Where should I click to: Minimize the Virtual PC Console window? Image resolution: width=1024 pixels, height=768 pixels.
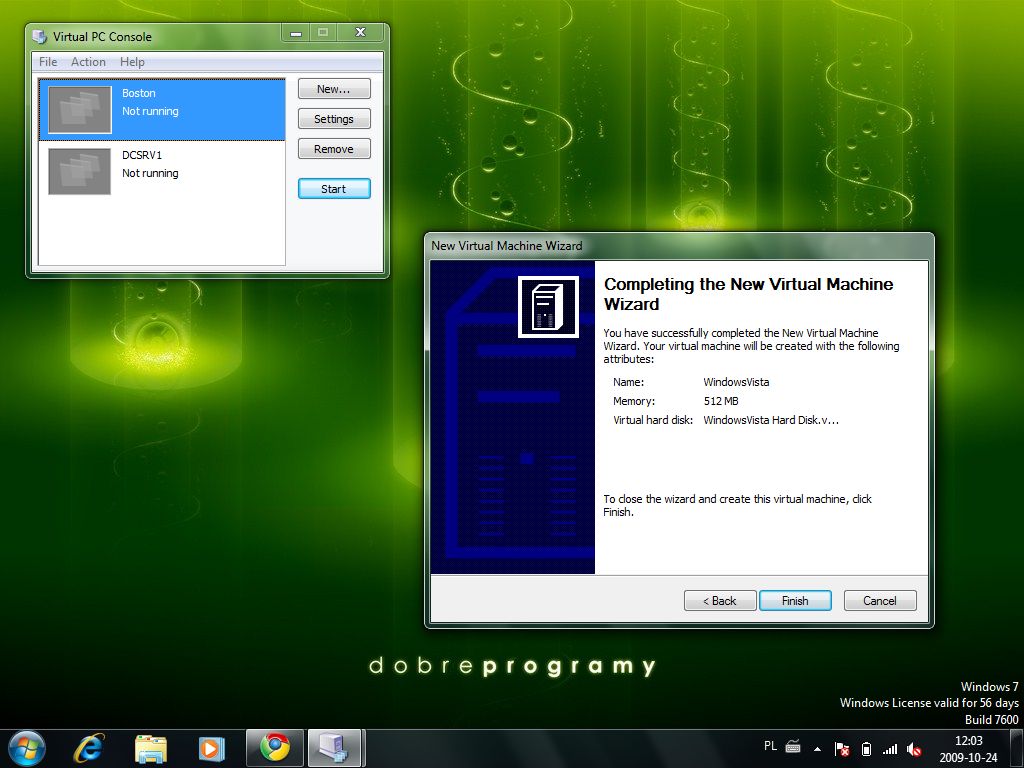click(x=296, y=33)
